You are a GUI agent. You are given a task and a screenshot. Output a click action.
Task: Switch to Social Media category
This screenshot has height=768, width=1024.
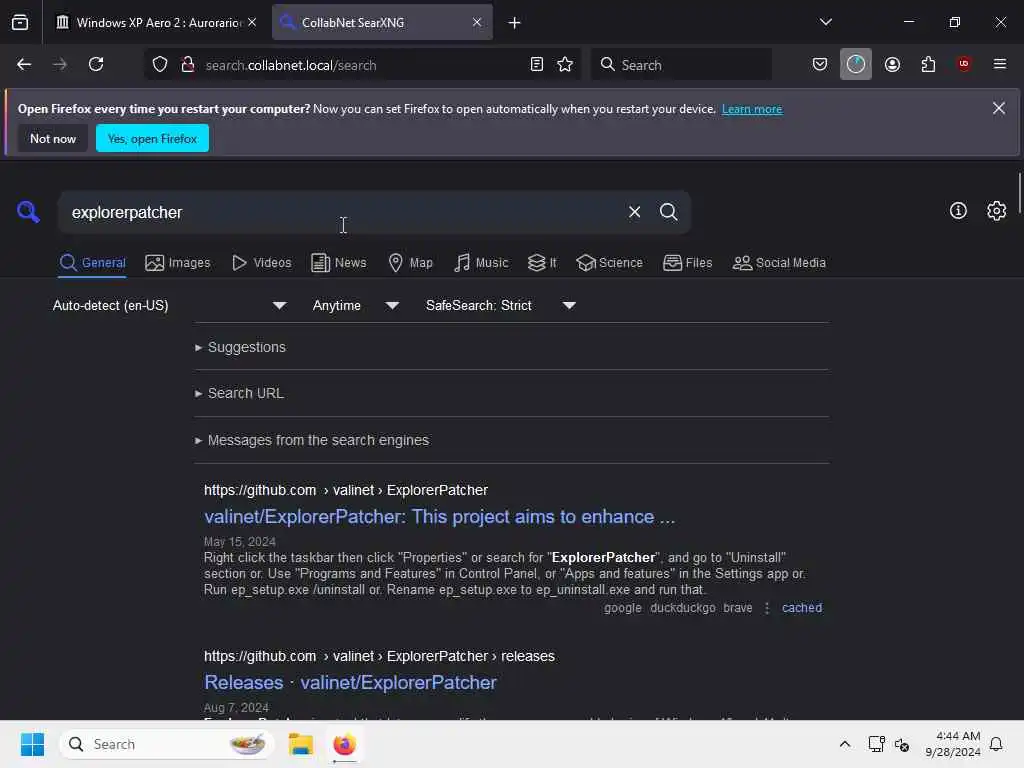click(x=779, y=263)
